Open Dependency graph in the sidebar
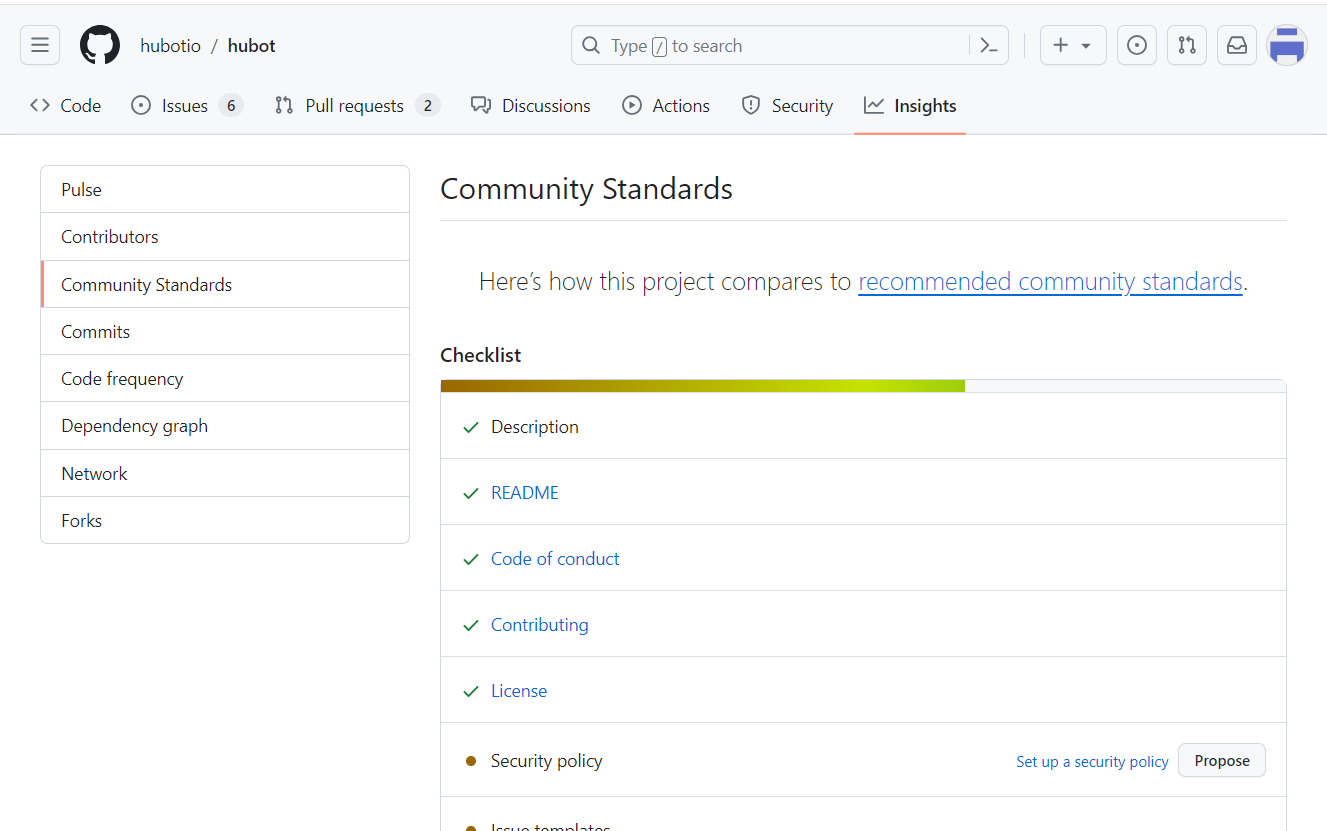 [x=225, y=426]
